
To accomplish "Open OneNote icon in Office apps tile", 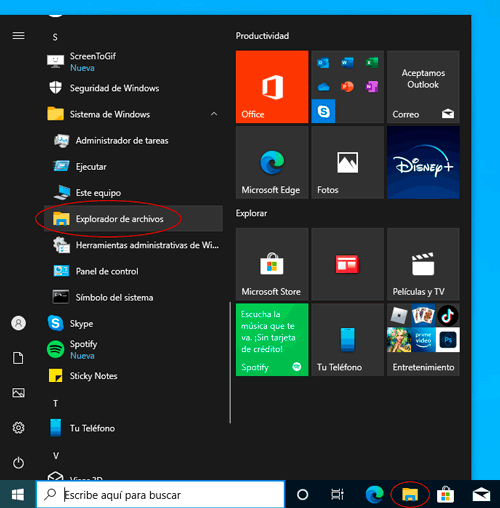I will (372, 87).
